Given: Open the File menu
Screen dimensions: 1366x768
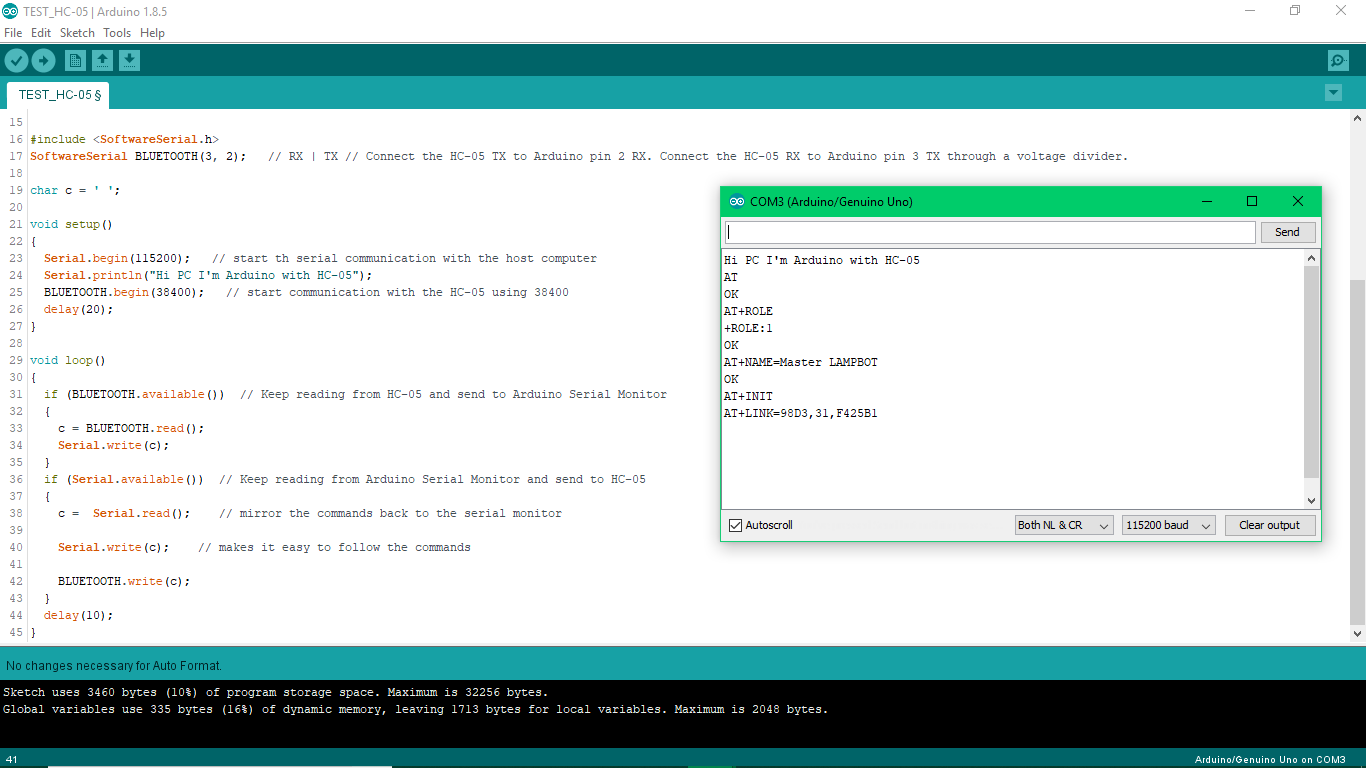Looking at the screenshot, I should (13, 33).
